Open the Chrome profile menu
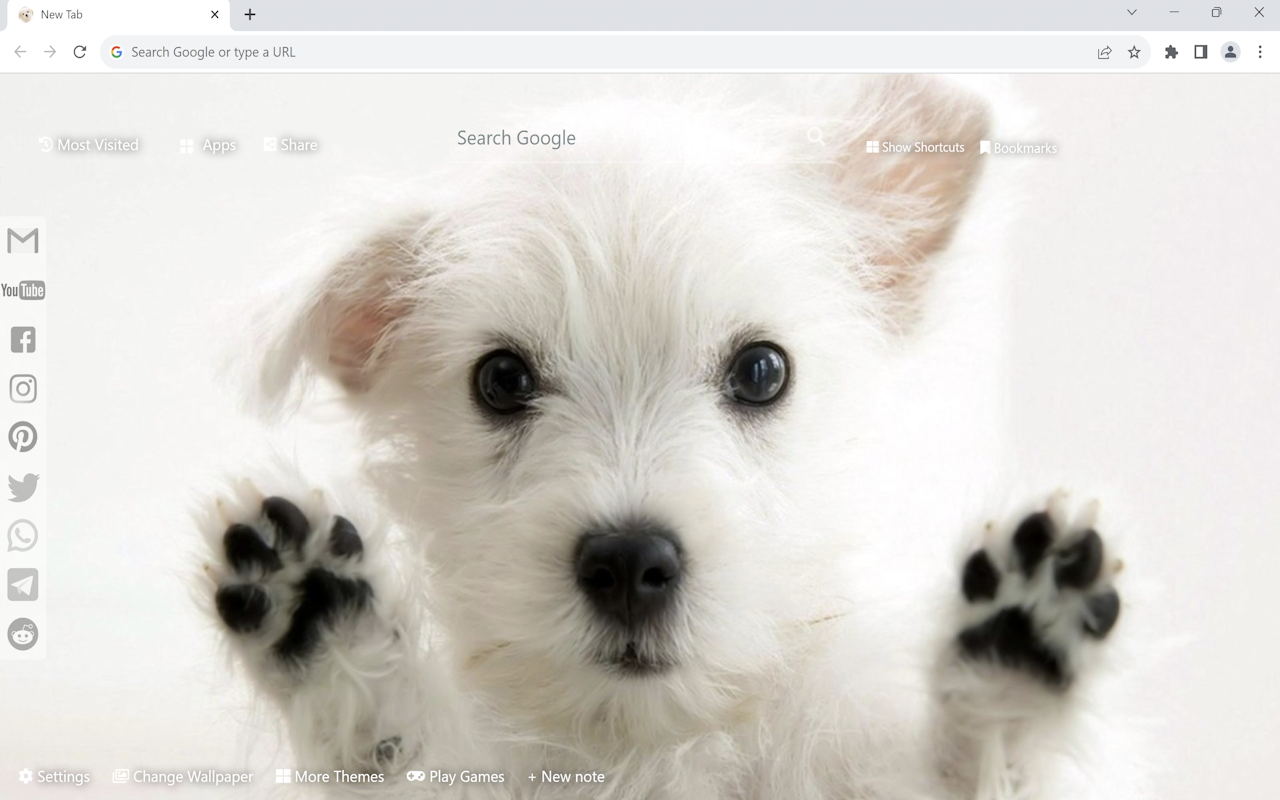Screen dimensions: 1280x800 click(x=1230, y=51)
